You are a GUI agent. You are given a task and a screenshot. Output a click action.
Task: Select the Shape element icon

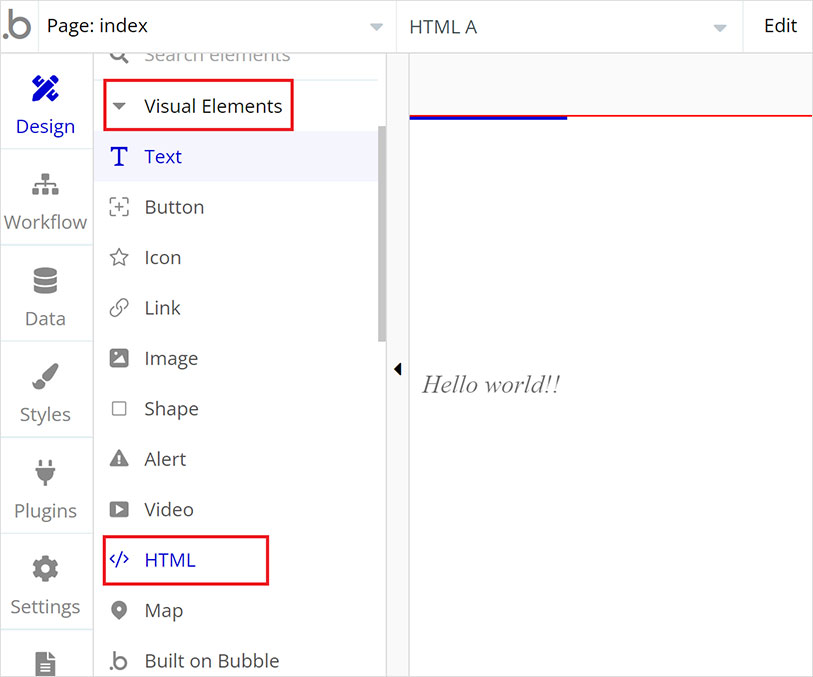coord(119,408)
